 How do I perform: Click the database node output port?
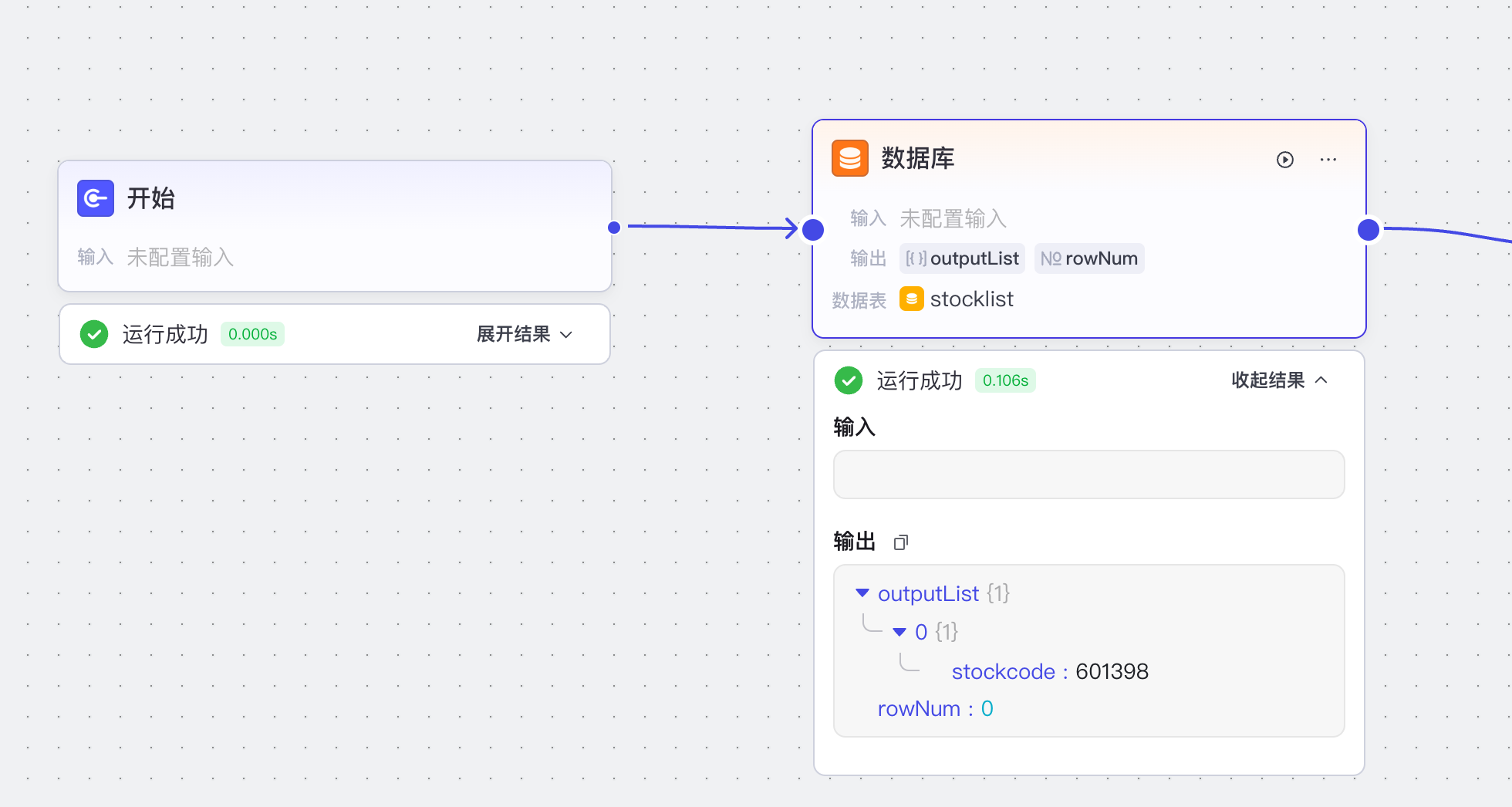[1369, 229]
